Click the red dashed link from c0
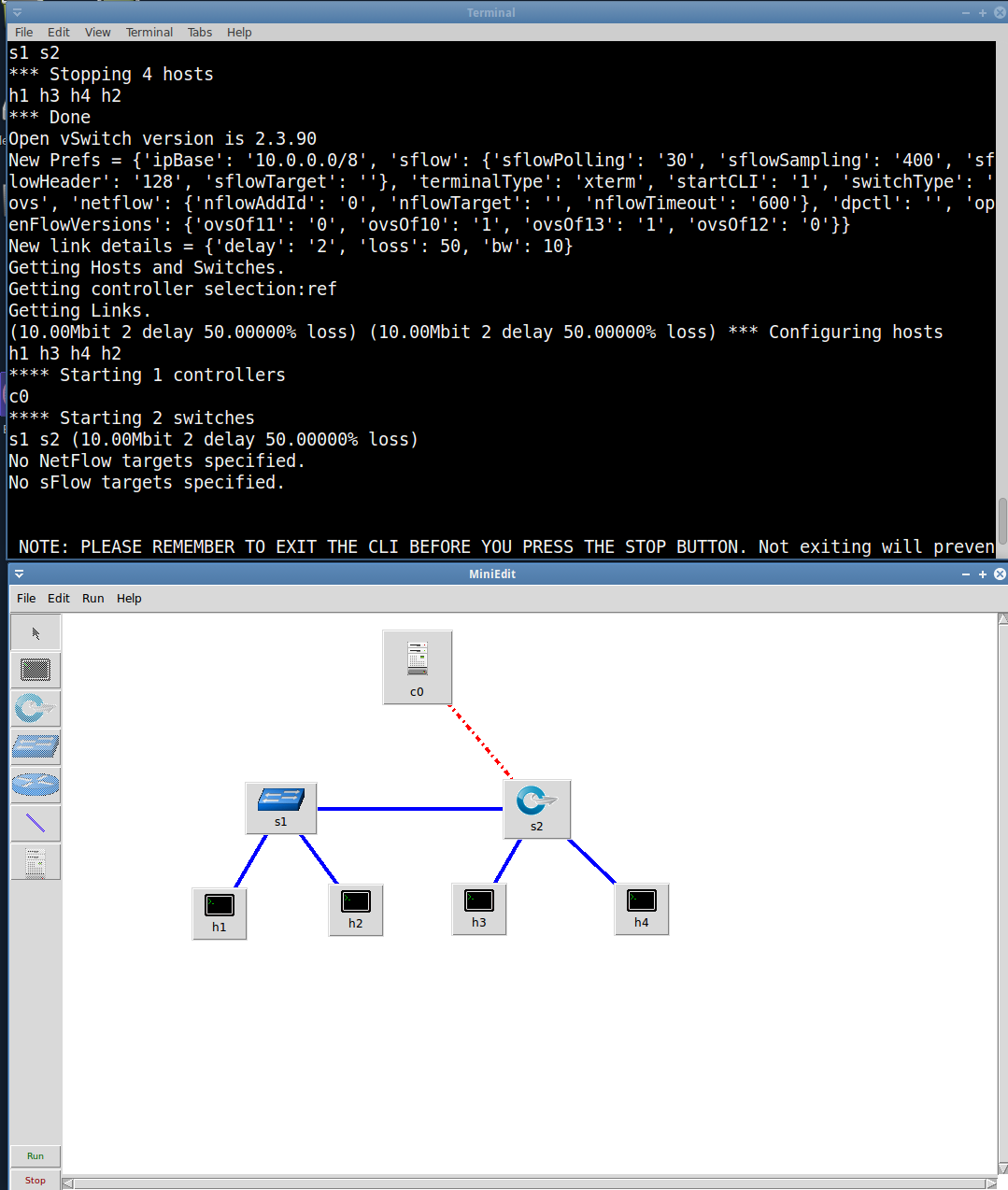1008x1190 pixels. tap(479, 741)
